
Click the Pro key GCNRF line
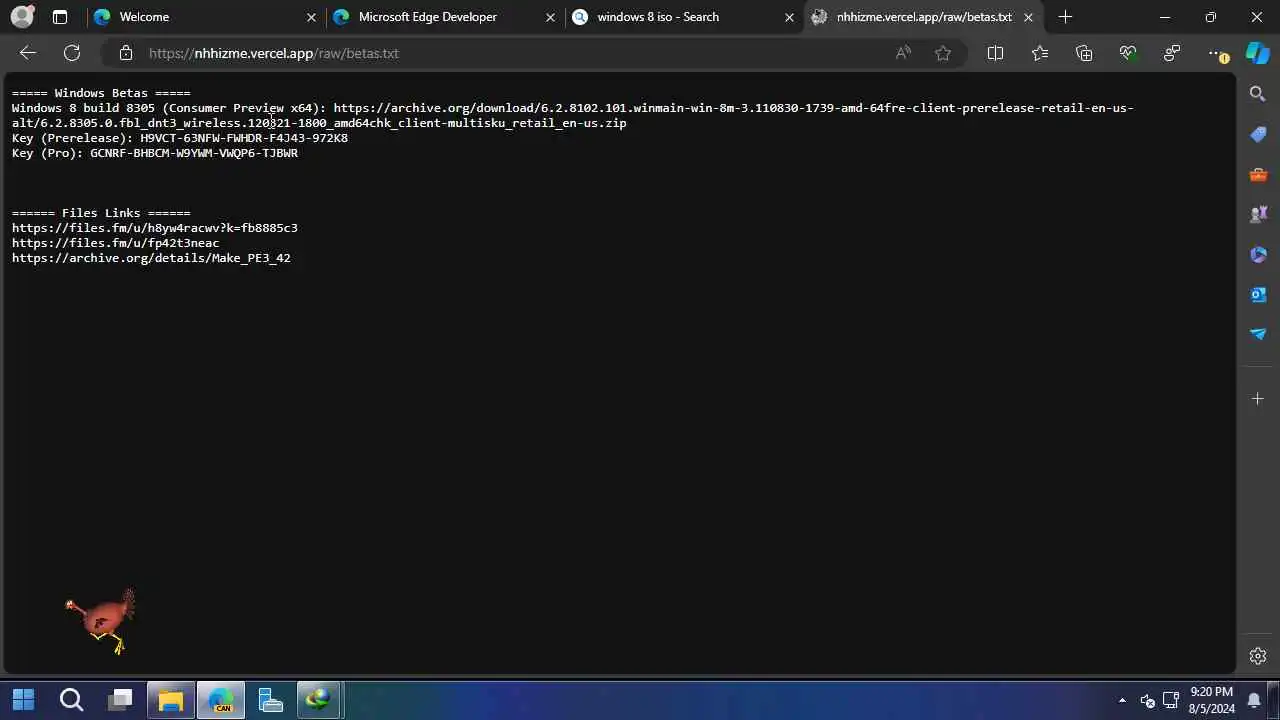pyautogui.click(x=155, y=153)
